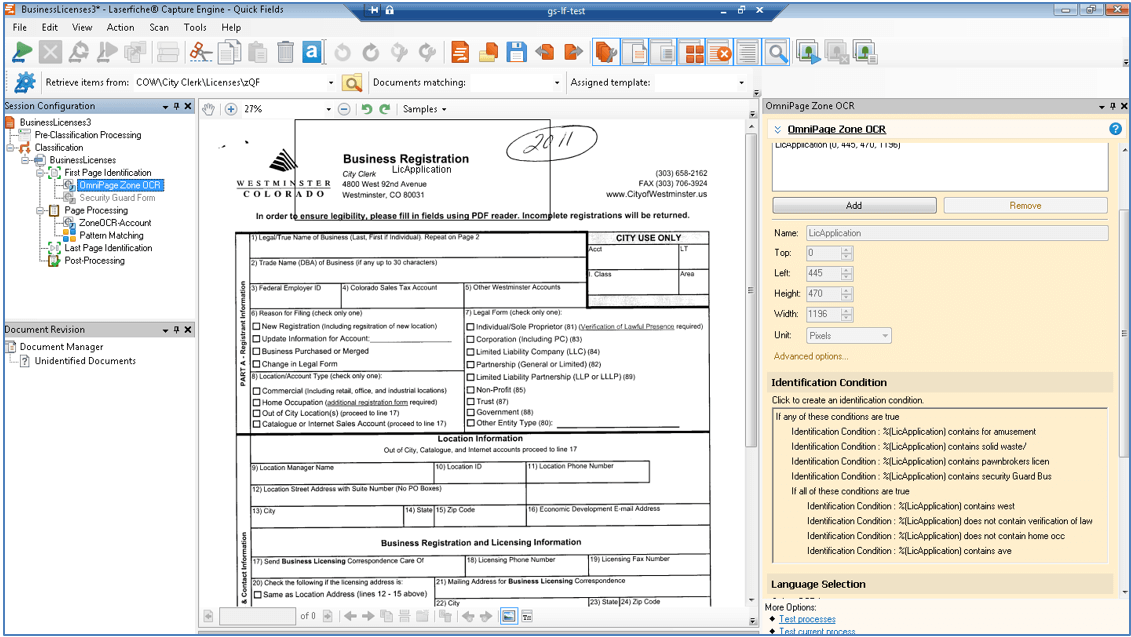Open the Scan menu
1131x637 pixels.
click(159, 27)
